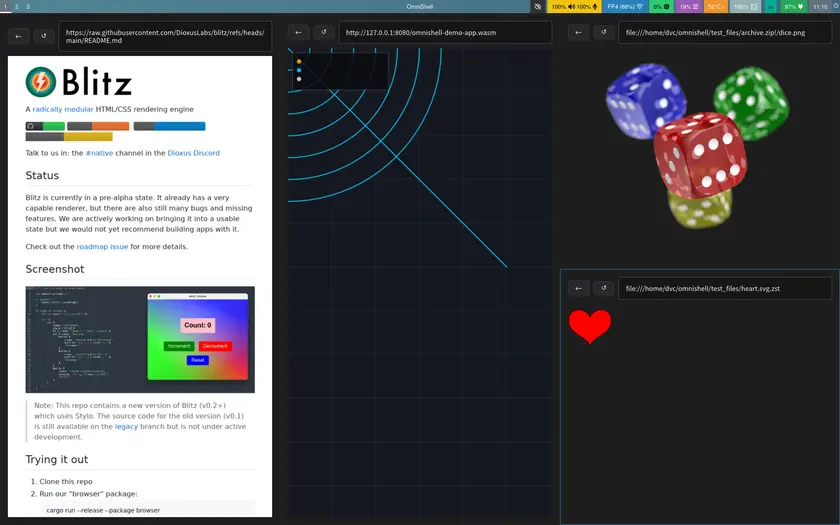Open the #native channel link
The image size is (840, 525).
tap(99, 153)
